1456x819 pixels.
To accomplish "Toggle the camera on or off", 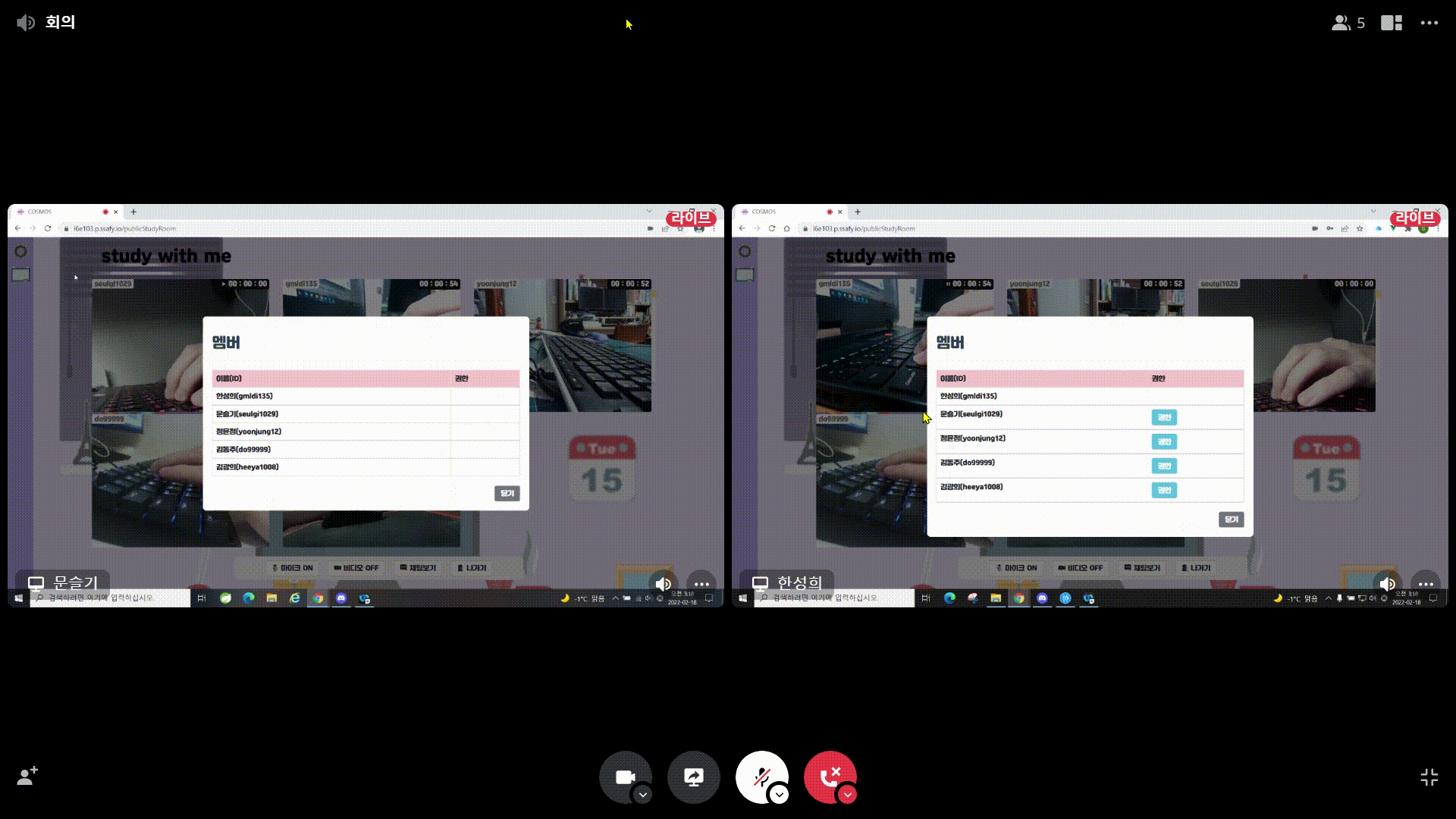I will coord(625,777).
